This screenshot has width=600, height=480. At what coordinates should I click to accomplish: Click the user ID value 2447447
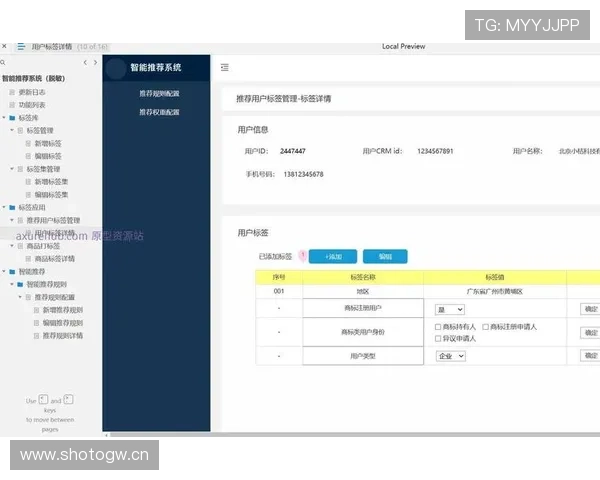293,151
